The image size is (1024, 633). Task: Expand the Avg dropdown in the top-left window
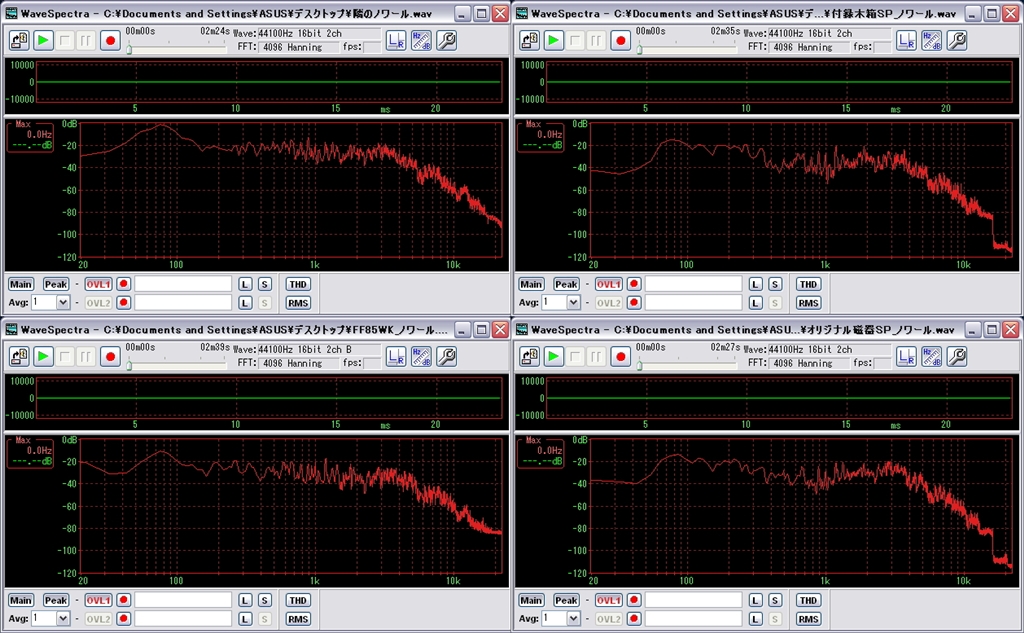click(63, 302)
